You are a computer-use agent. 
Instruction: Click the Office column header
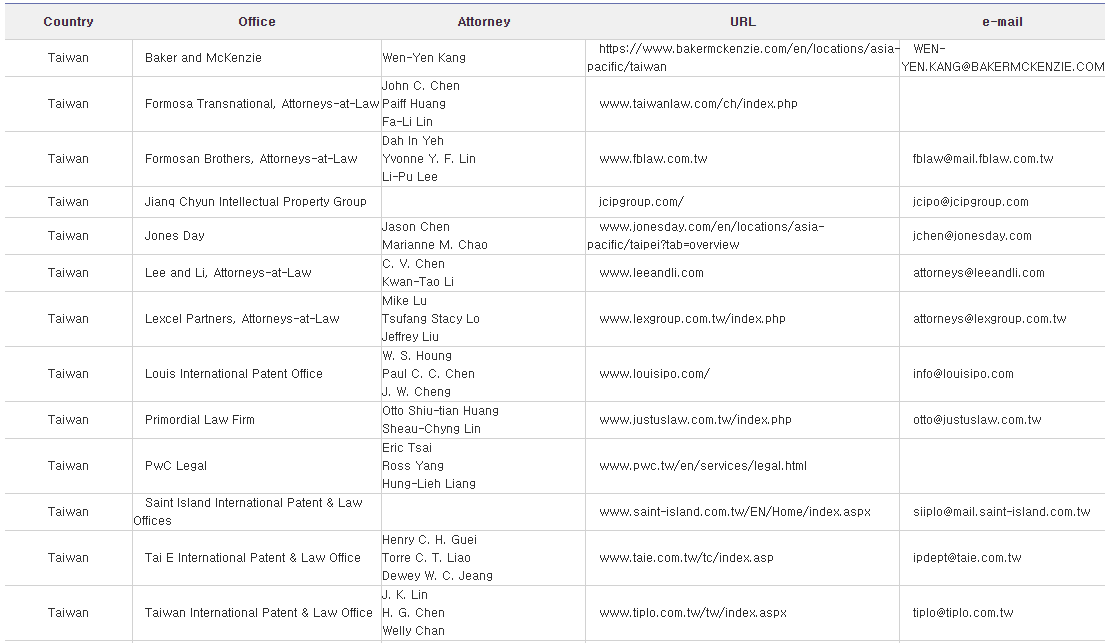257,22
